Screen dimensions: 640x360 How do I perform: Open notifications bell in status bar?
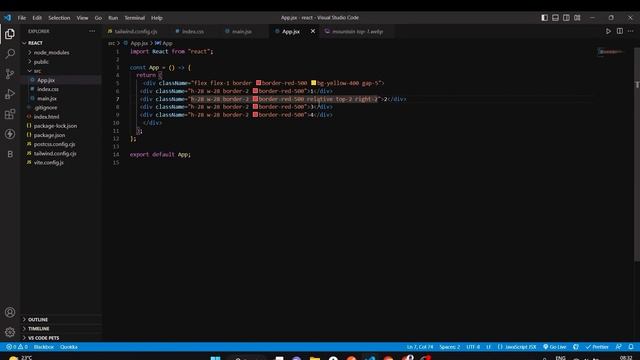pyautogui.click(x=631, y=347)
